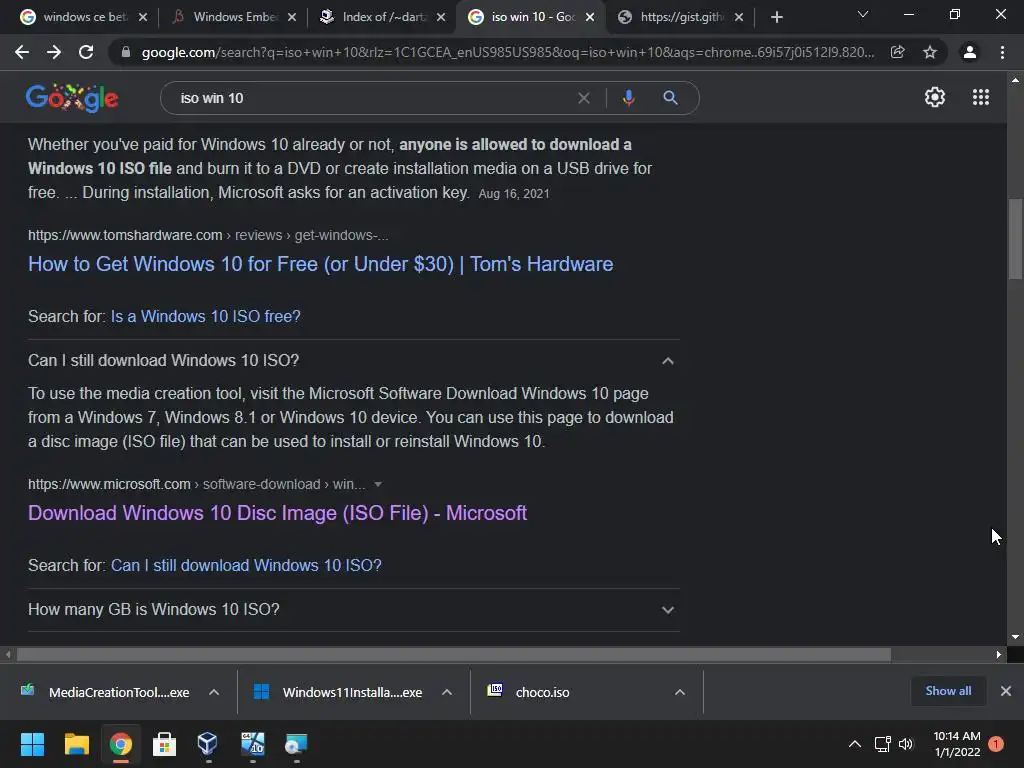Go to the Google homepage via logo
This screenshot has height=768, width=1024.
[x=72, y=98]
